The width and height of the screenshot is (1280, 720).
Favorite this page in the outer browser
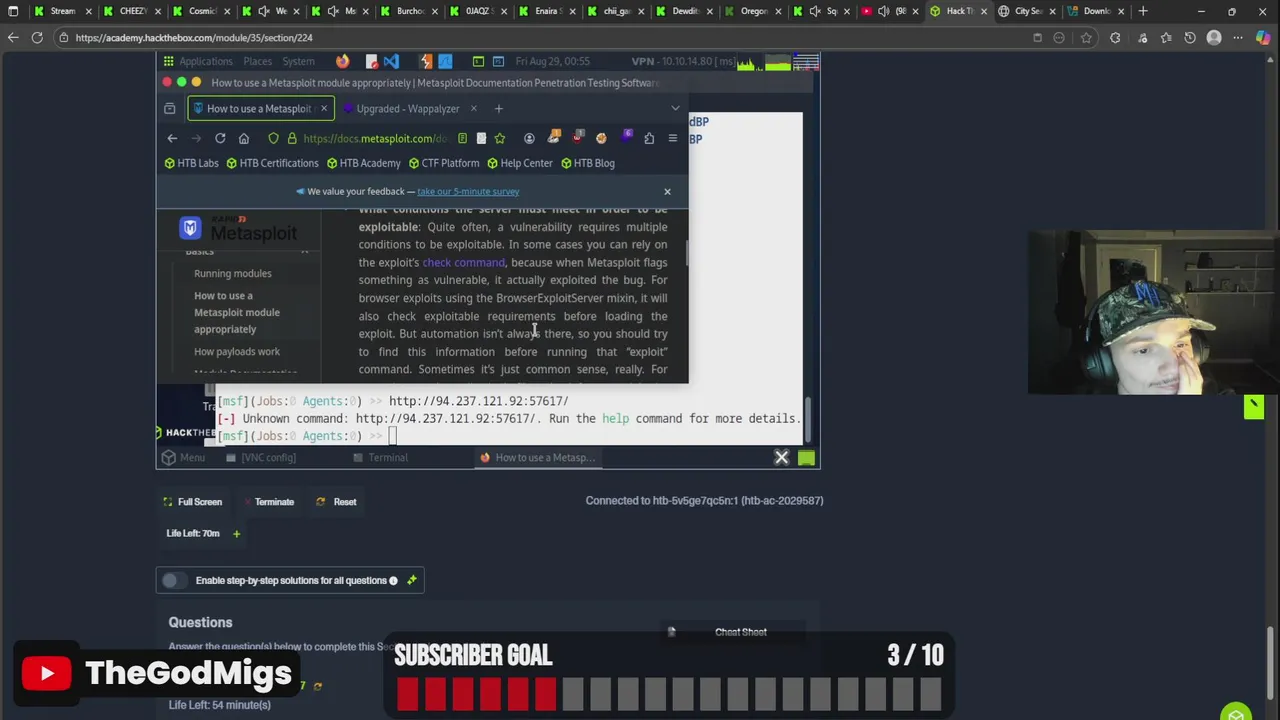(1086, 38)
